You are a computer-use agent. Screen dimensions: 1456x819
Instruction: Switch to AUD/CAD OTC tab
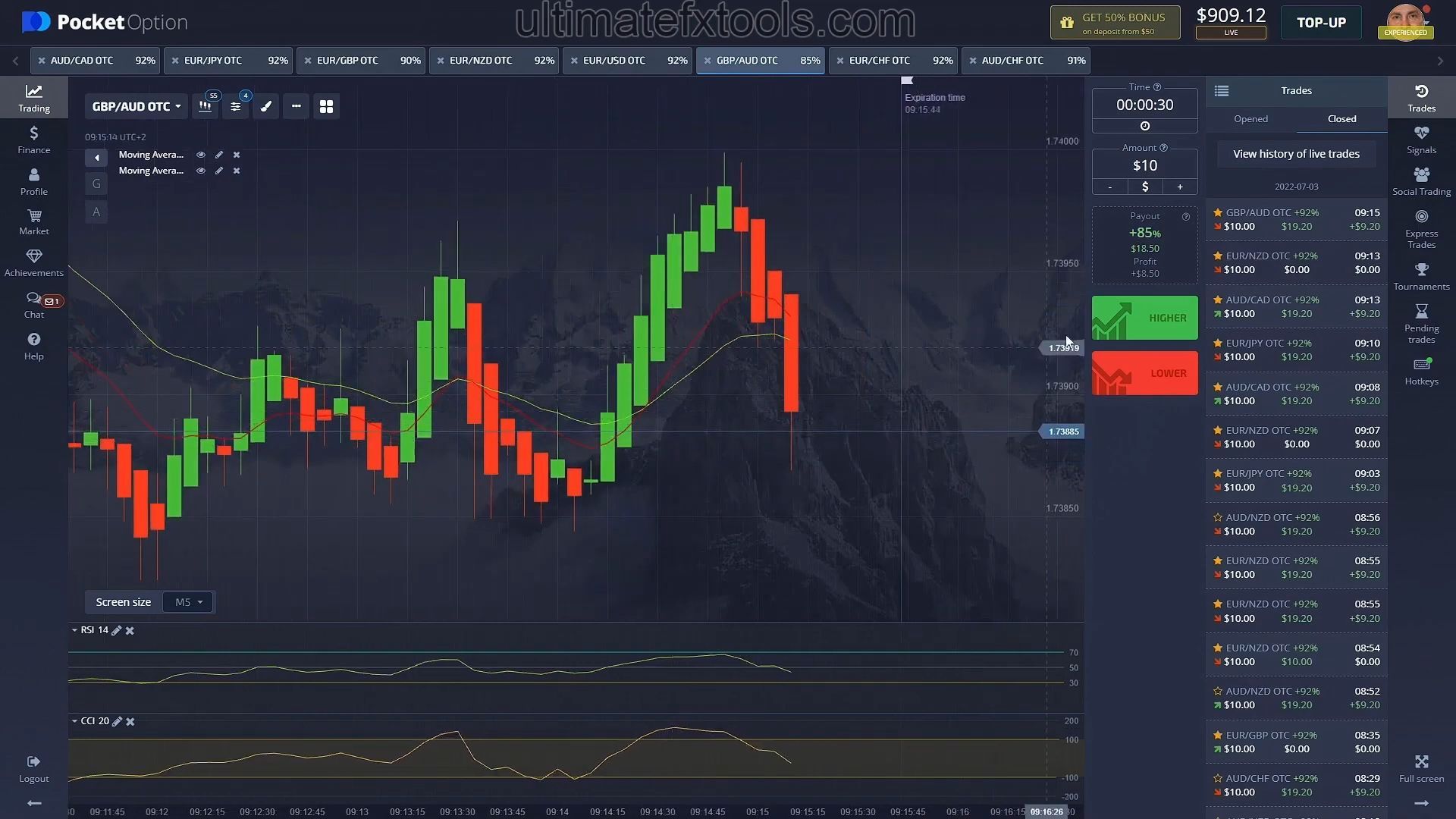pos(96,61)
